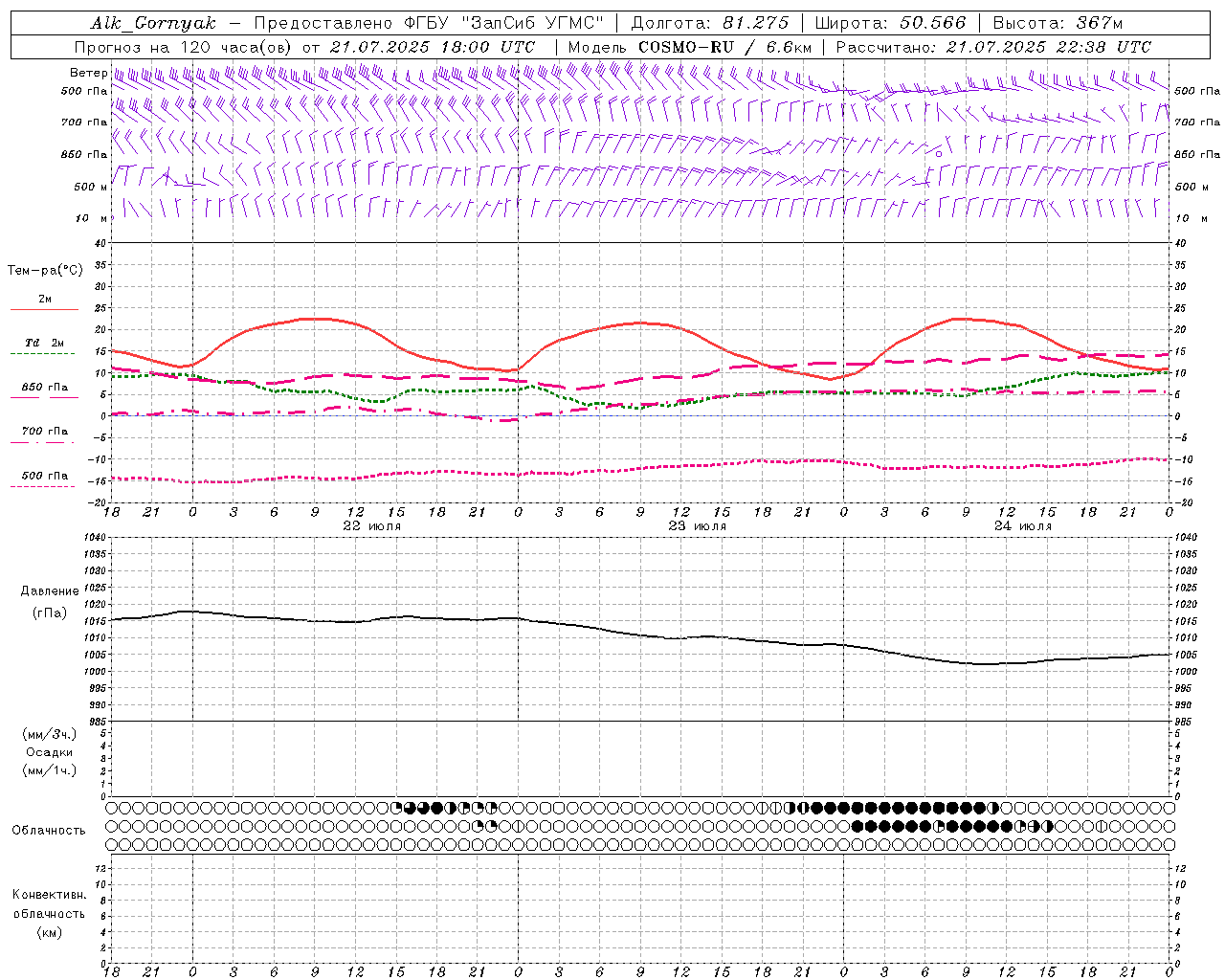Click the dash-dot 700 гПа legend line sample
This screenshot has width=1225, height=980.
pyautogui.click(x=44, y=442)
